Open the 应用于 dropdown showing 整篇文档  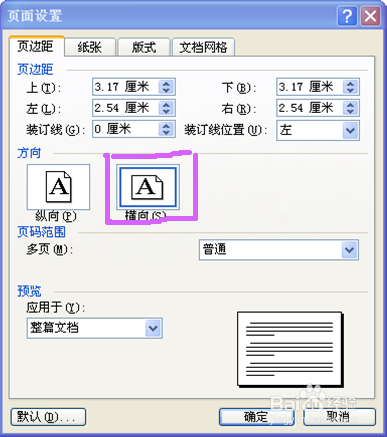[95, 328]
